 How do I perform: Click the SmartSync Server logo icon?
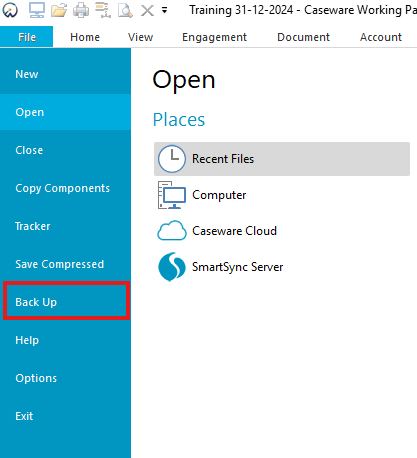tap(172, 267)
